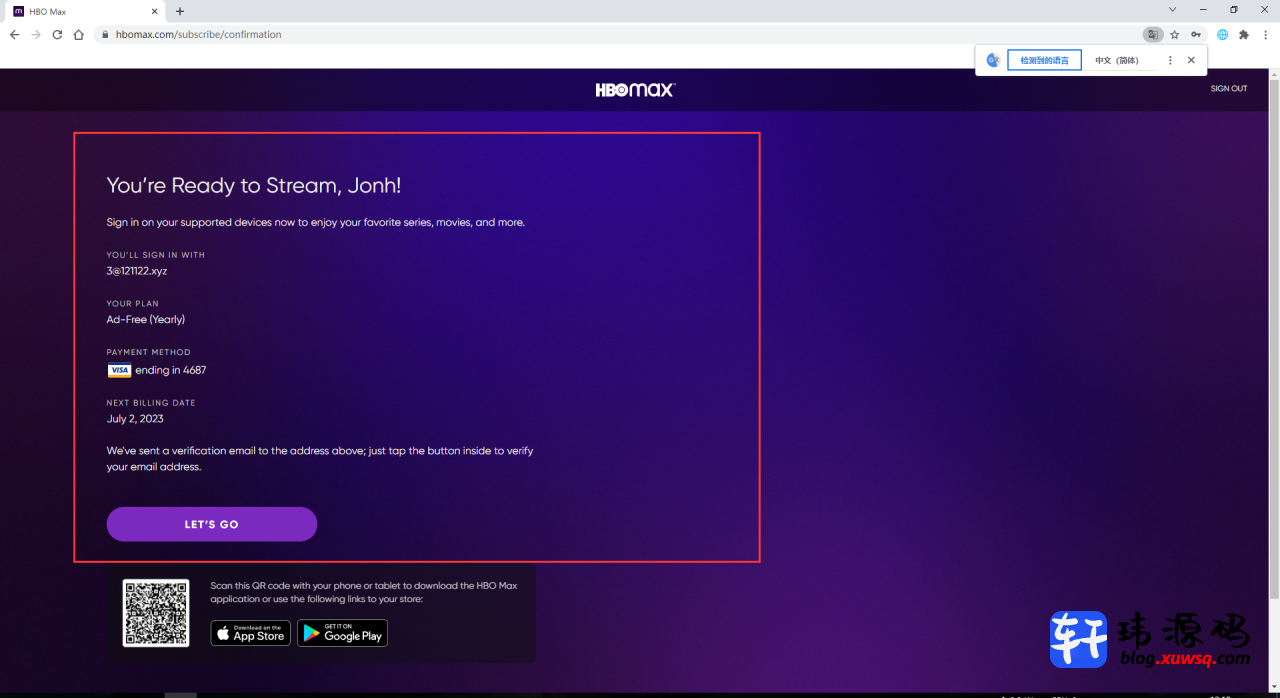The width and height of the screenshot is (1280, 698).
Task: Get the app on Google Play
Action: pos(342,633)
